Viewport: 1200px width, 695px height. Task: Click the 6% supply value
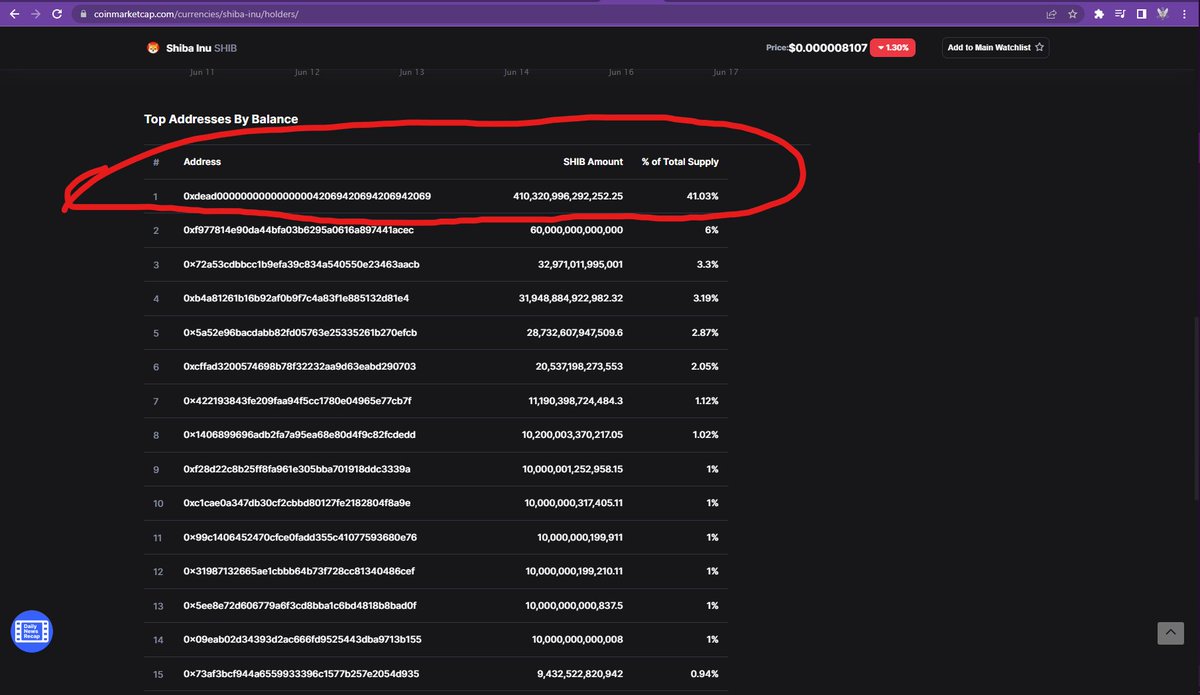(x=711, y=230)
